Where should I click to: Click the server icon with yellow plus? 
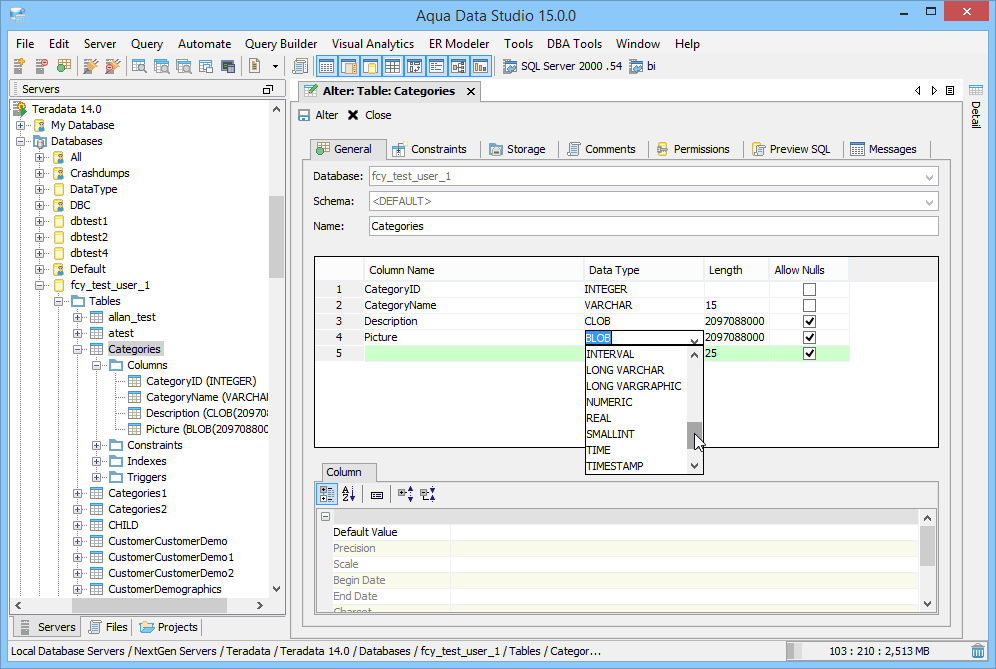(19, 66)
